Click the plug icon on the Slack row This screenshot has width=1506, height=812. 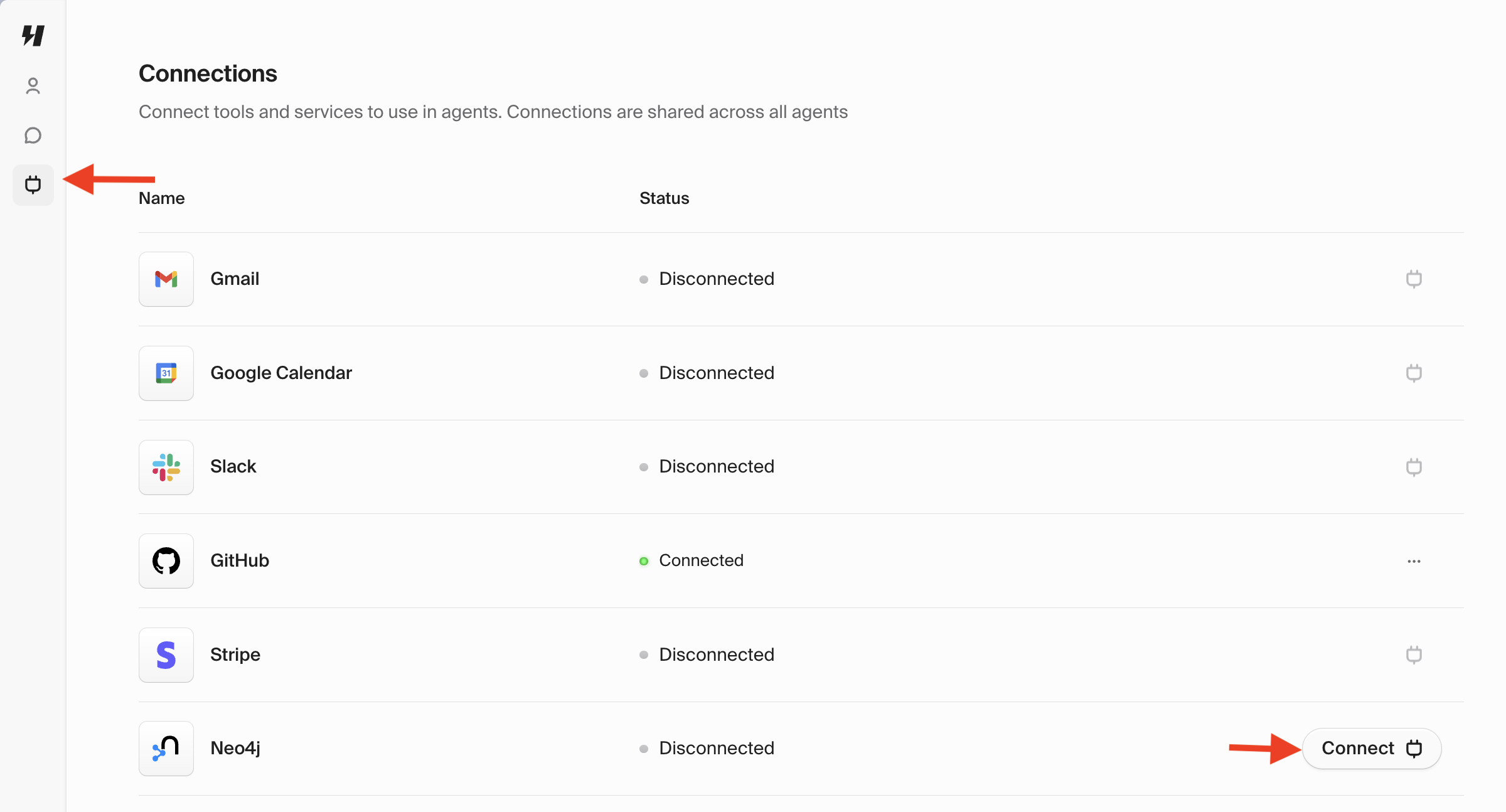[x=1414, y=467]
